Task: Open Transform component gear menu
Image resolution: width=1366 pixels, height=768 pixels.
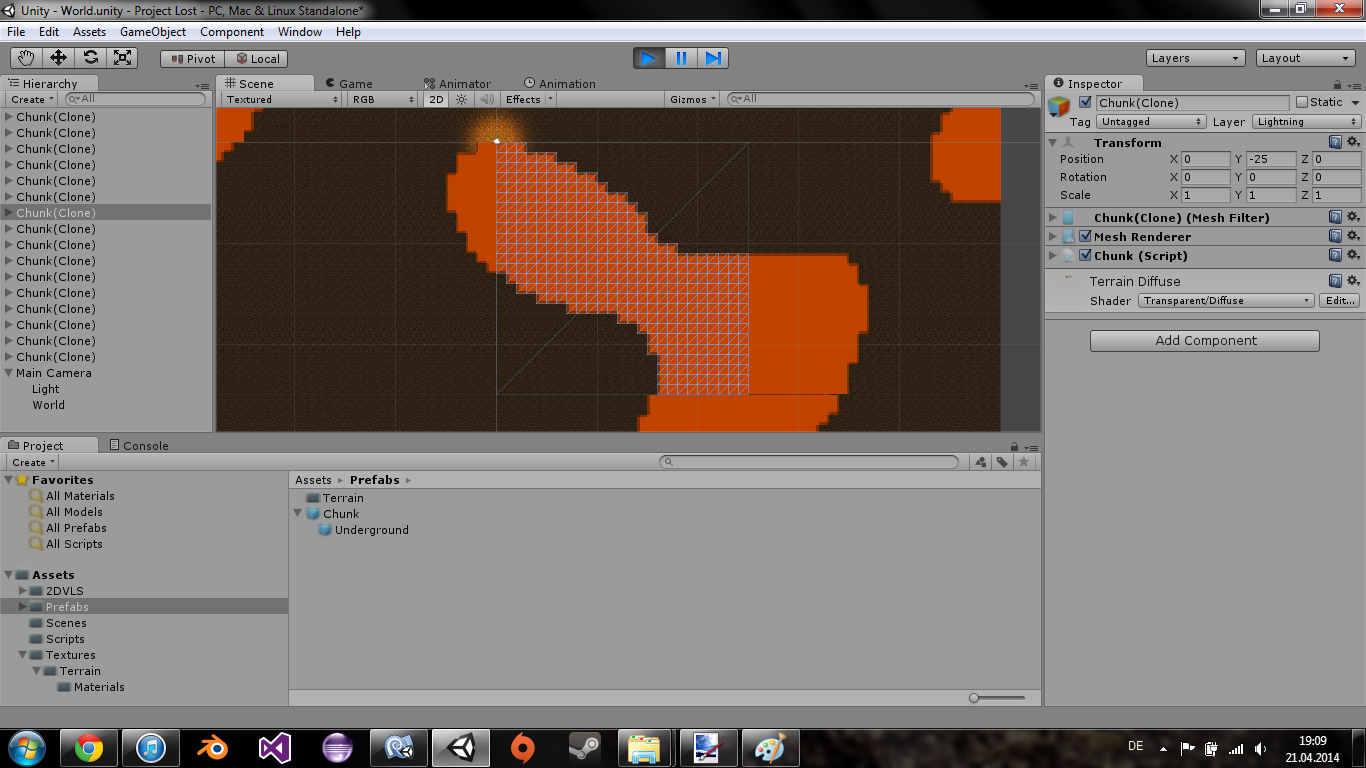Action: [x=1353, y=143]
